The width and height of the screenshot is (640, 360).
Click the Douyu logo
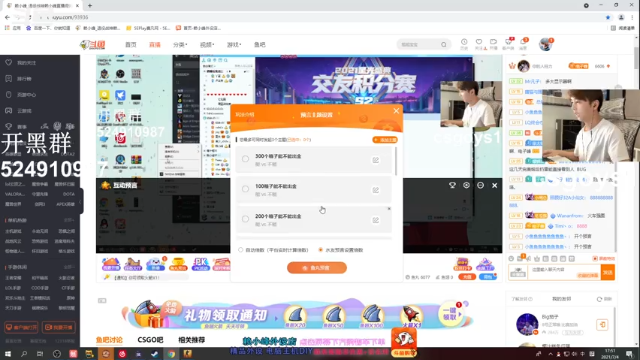click(x=93, y=44)
